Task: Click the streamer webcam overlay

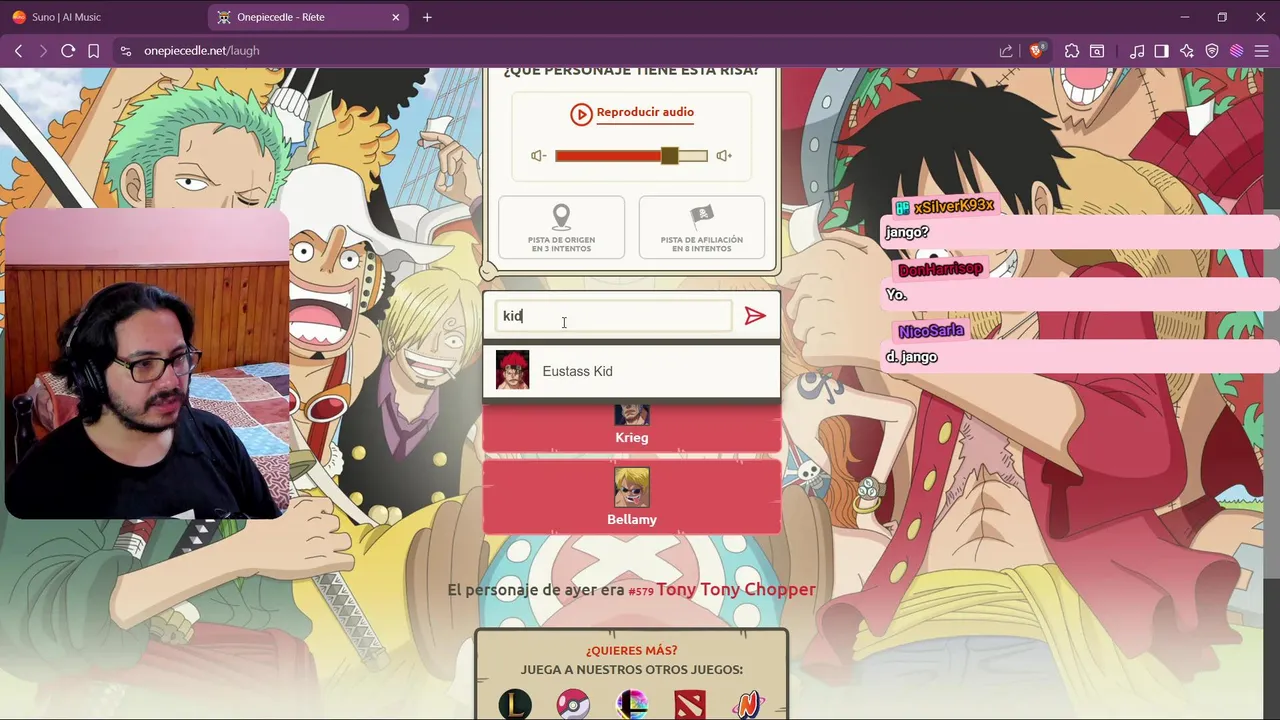Action: [x=146, y=364]
